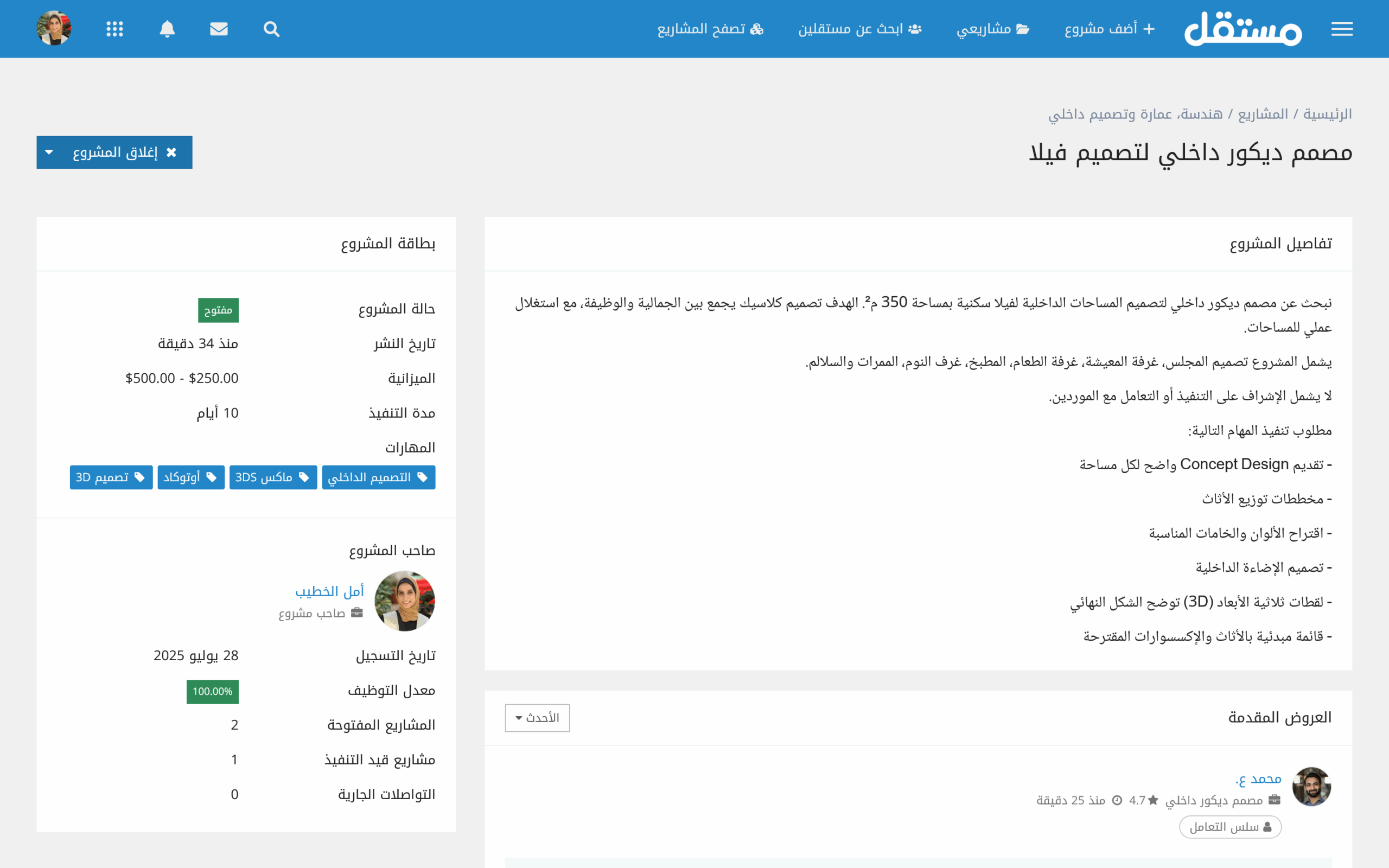
Task: Open the messages envelope icon
Action: point(219,29)
